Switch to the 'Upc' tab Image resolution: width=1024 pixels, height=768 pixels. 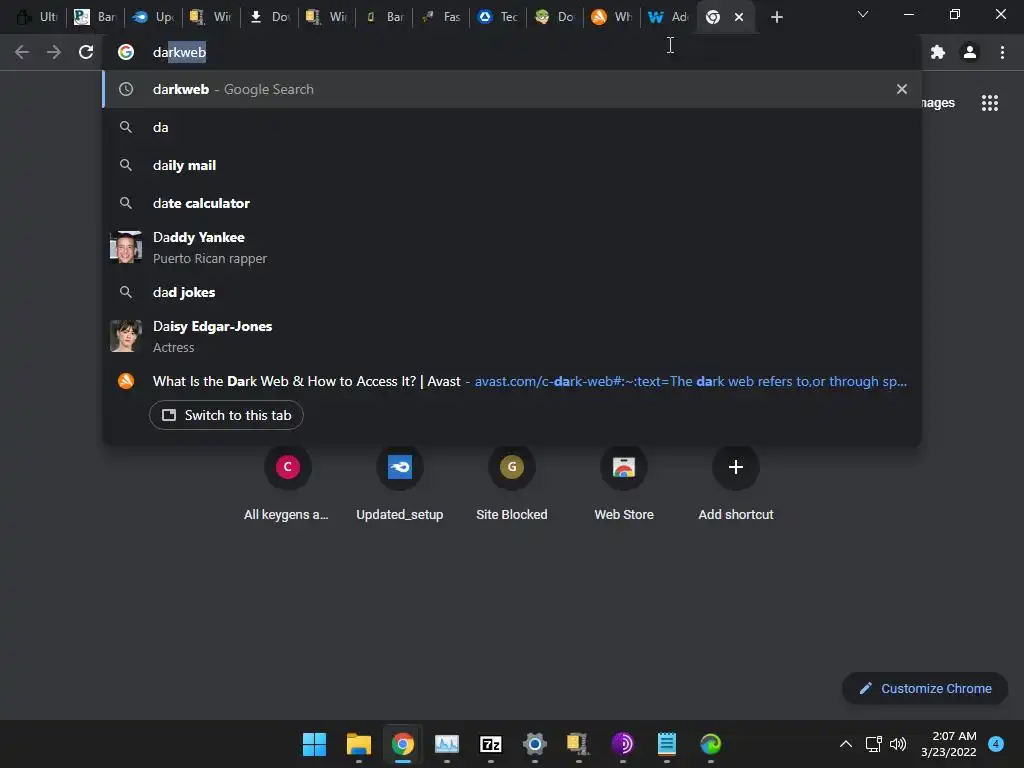click(153, 17)
